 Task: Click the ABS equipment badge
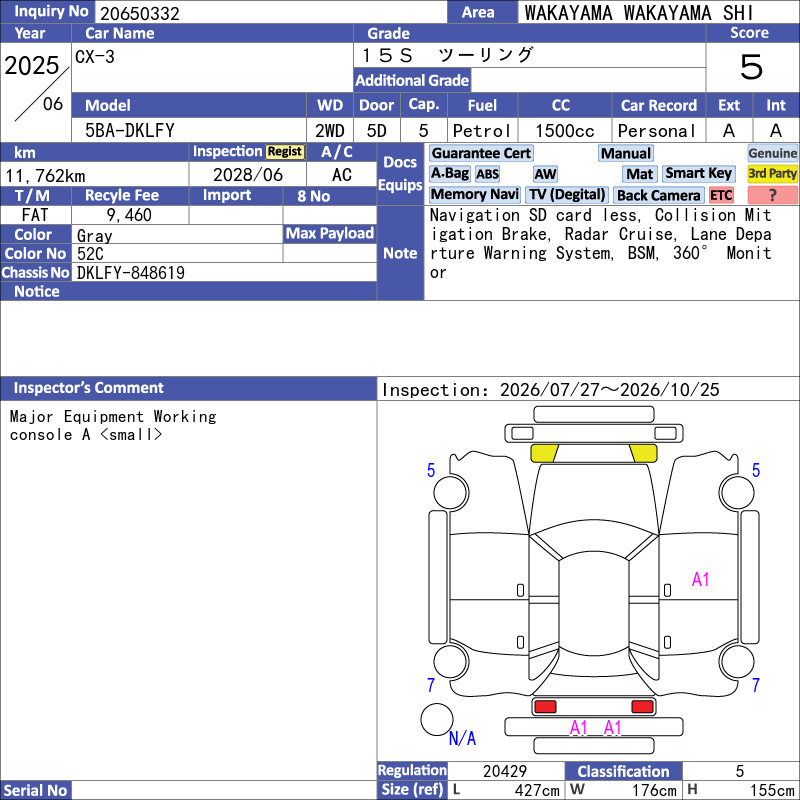click(x=487, y=174)
